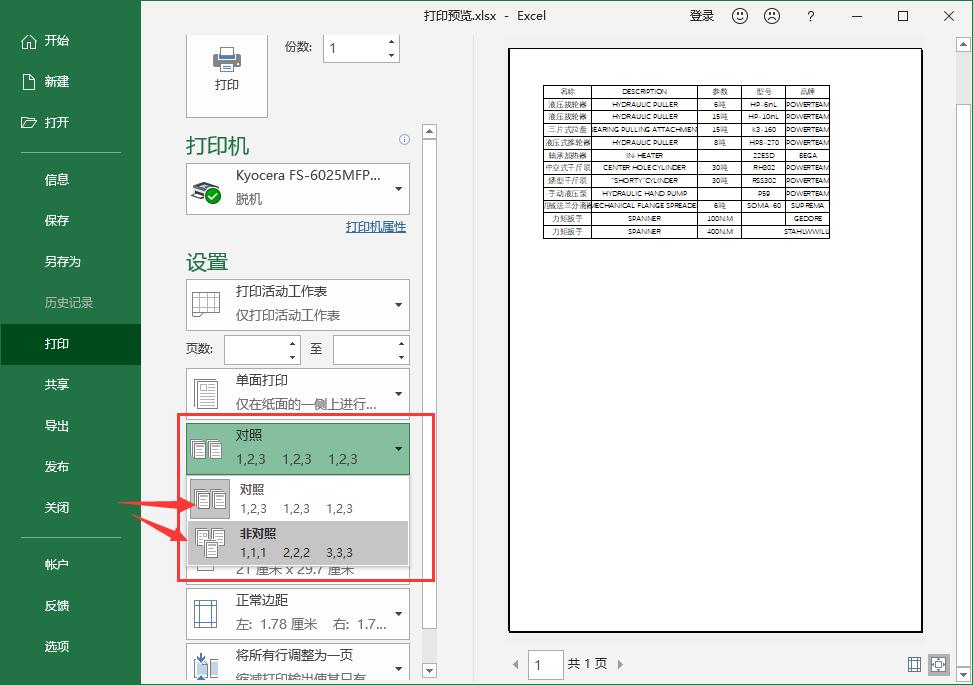Click the 份数 copies input field
The height and width of the screenshot is (685, 973).
click(353, 48)
